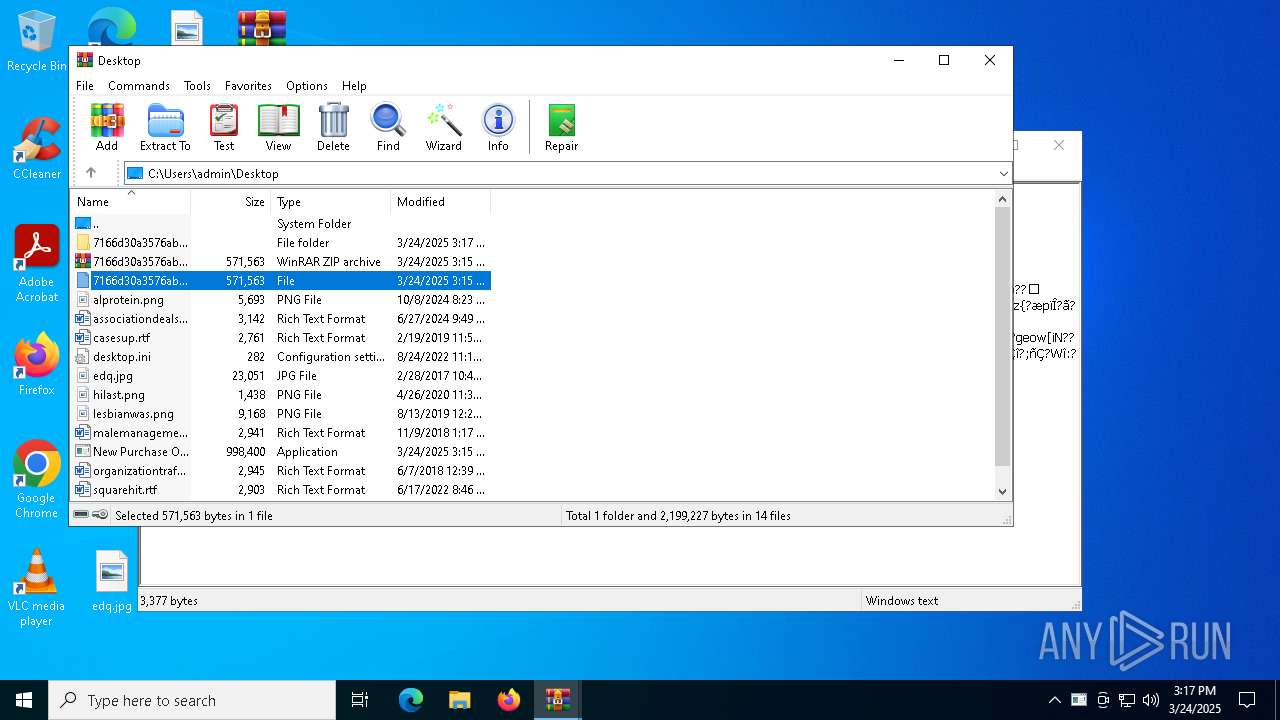Viewport: 1280px width, 720px height.
Task: Select New Purchase O... application file
Action: click(281, 452)
